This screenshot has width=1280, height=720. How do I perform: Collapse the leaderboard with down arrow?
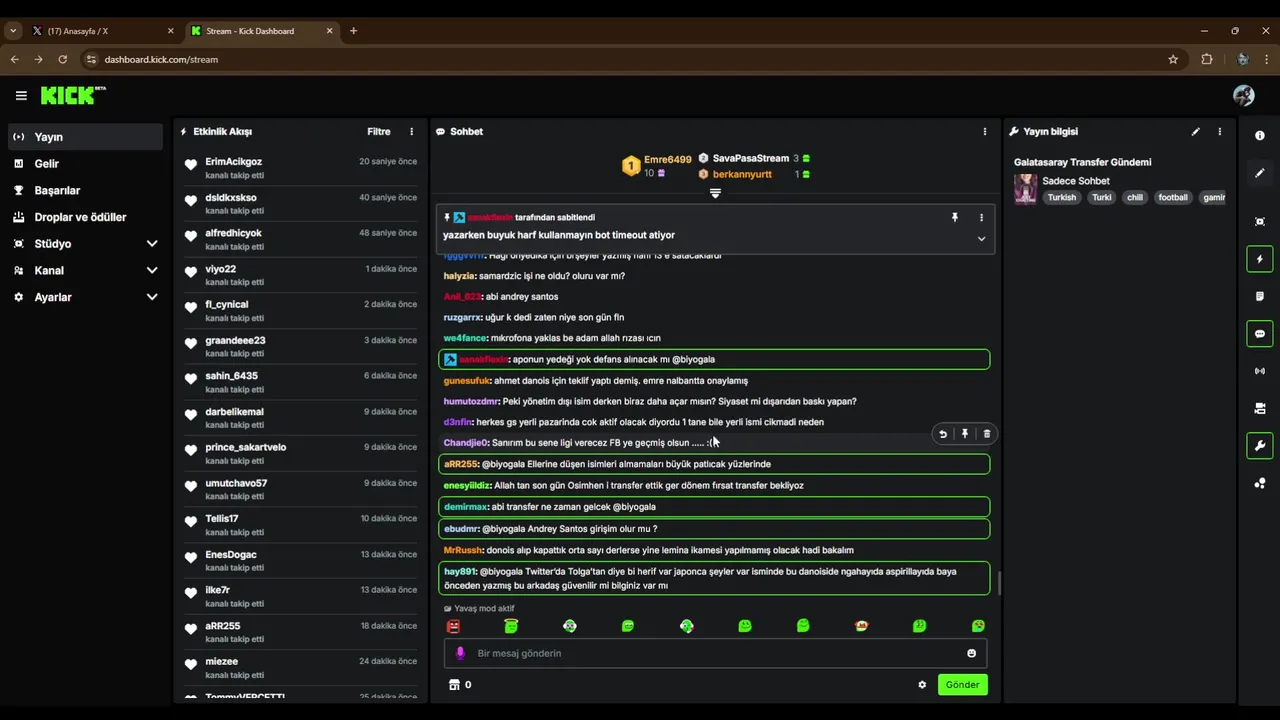click(x=715, y=193)
